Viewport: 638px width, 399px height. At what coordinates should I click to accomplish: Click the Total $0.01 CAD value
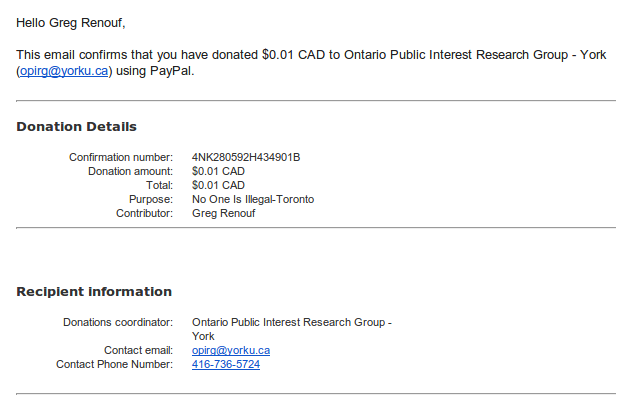[x=218, y=185]
